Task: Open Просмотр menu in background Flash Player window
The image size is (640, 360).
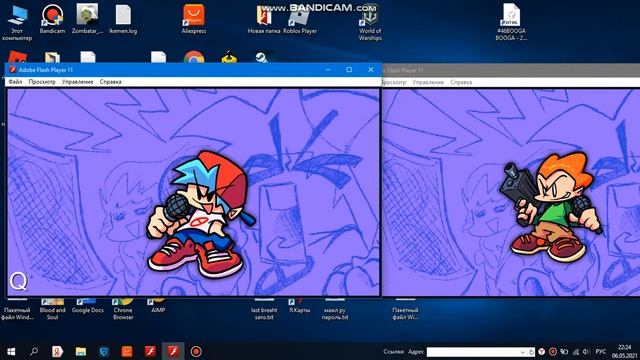Action: 395,82
